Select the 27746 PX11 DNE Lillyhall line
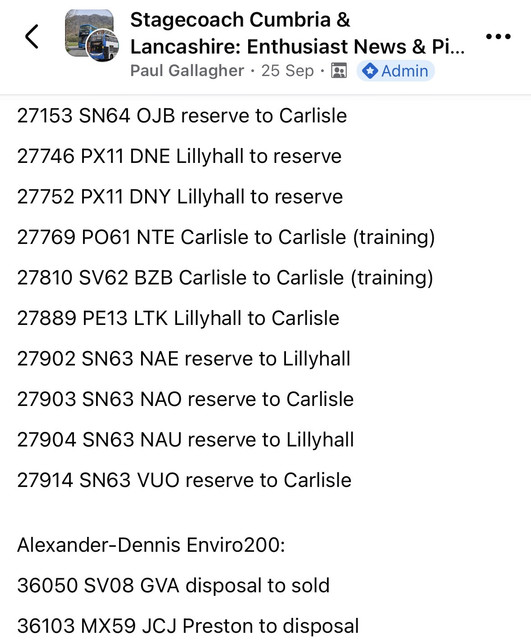 [179, 156]
